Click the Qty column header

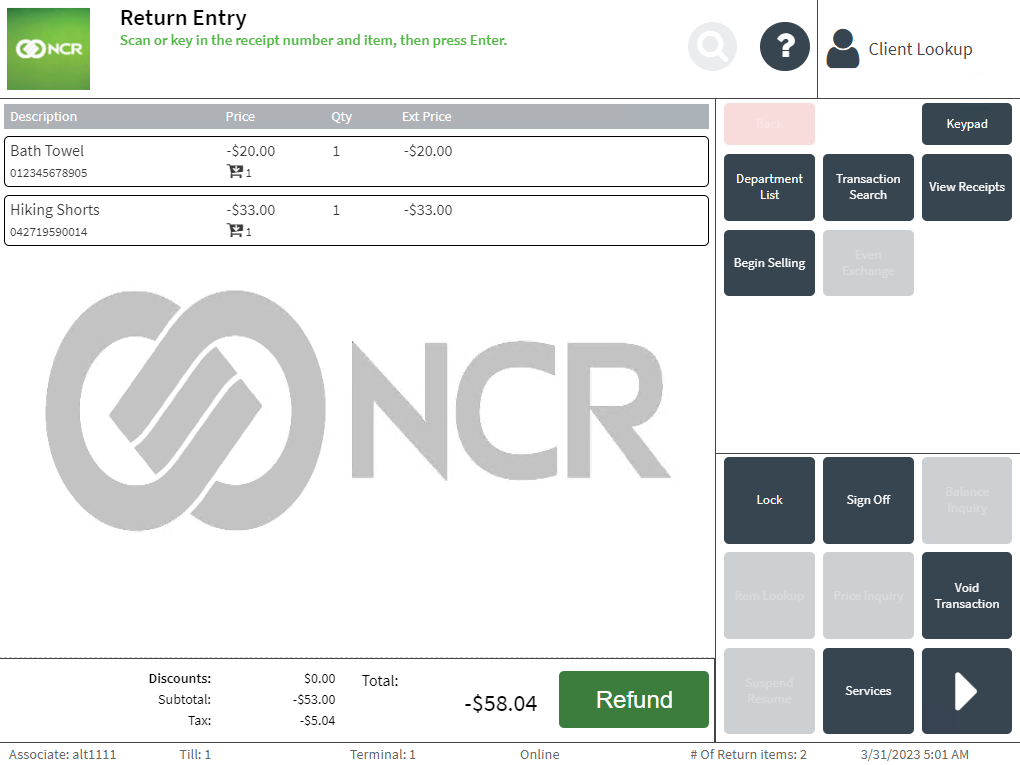[x=342, y=116]
